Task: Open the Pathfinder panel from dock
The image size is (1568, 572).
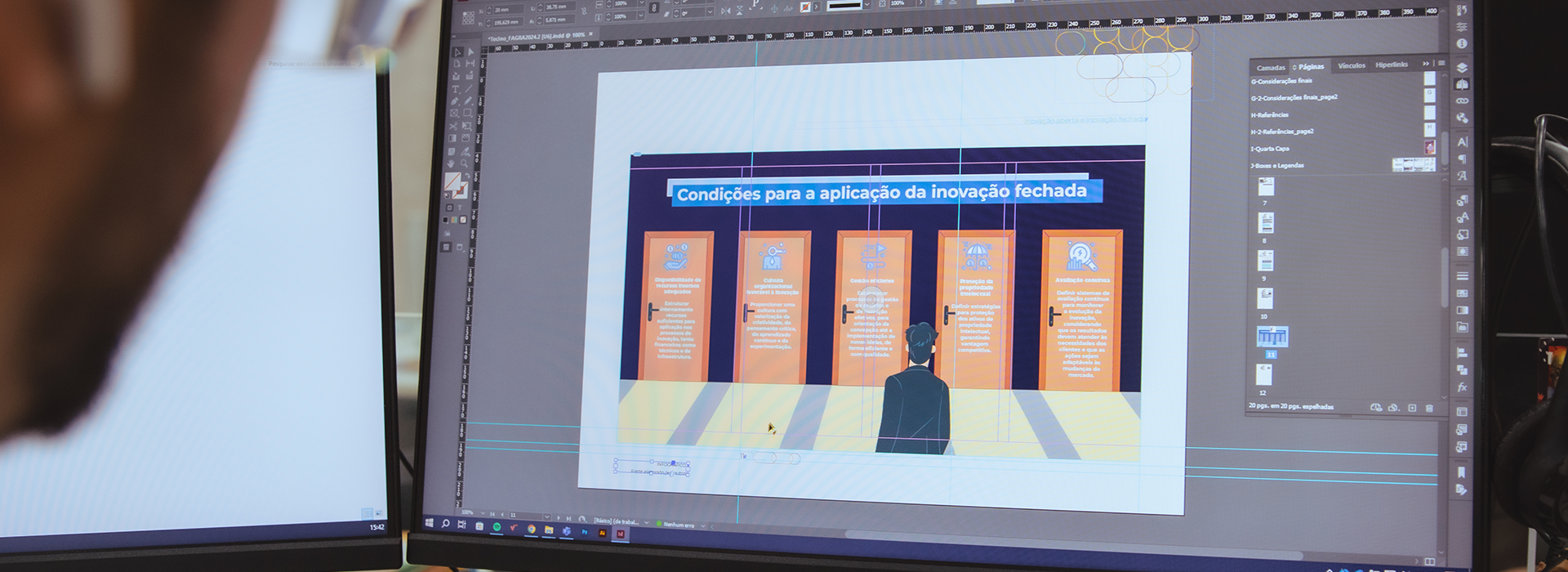Action: pyautogui.click(x=1463, y=369)
